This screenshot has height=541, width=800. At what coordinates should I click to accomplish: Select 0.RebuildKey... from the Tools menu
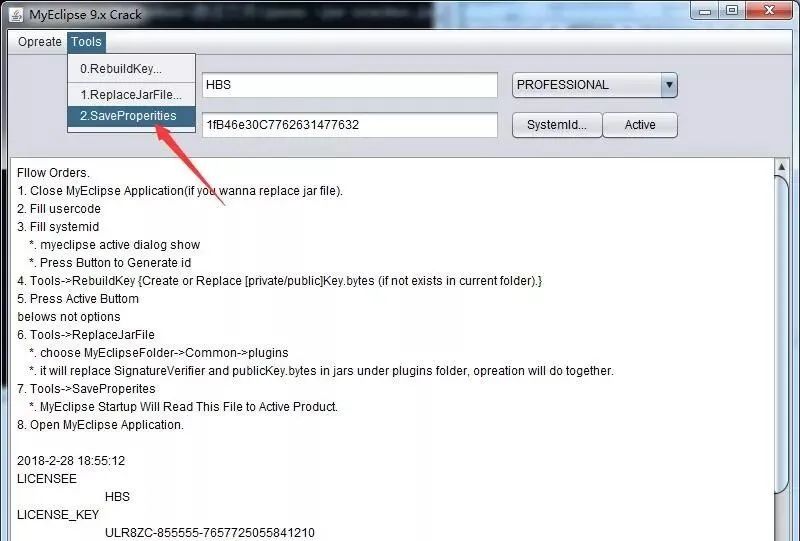pos(121,69)
